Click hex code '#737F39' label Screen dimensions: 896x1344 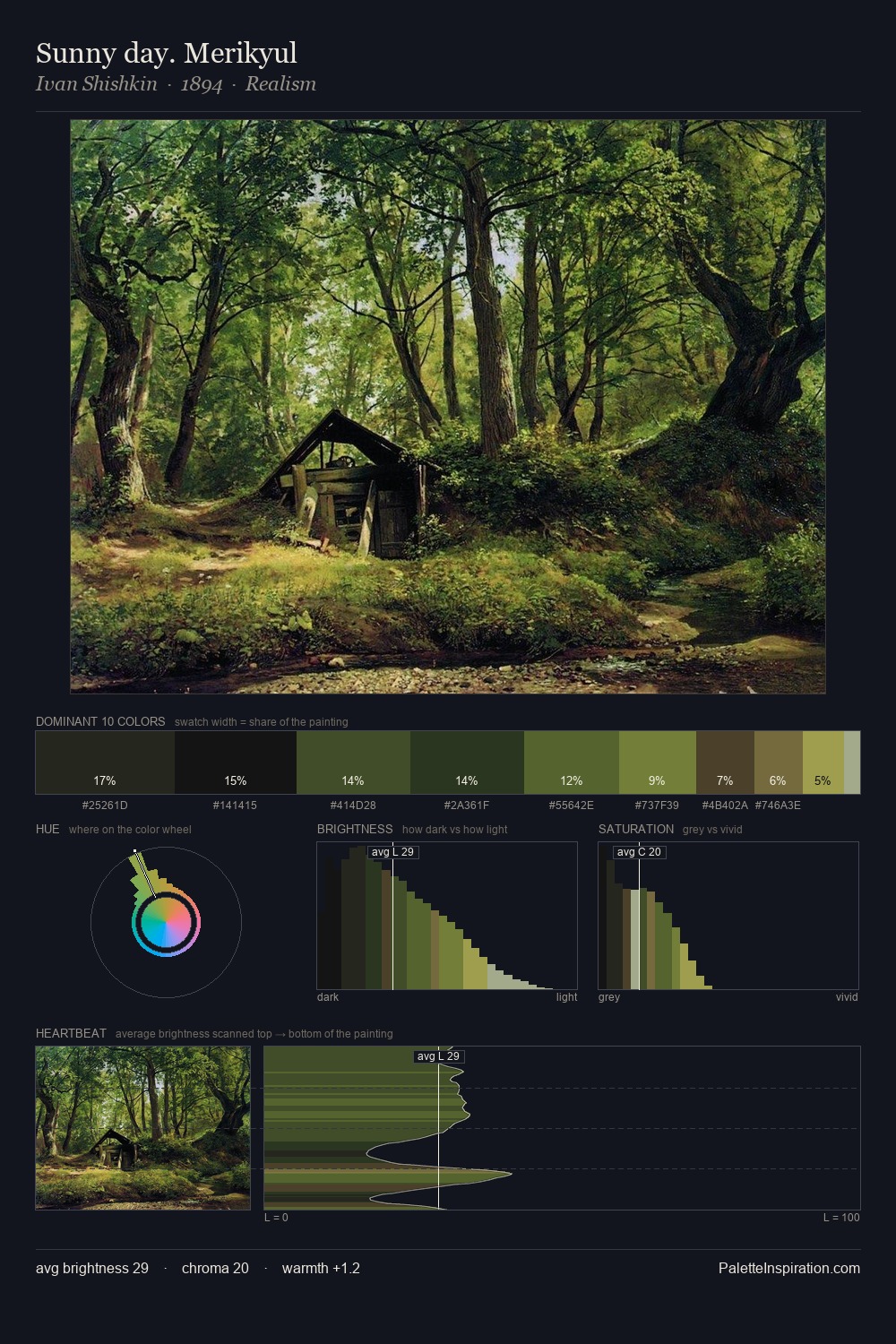point(657,805)
